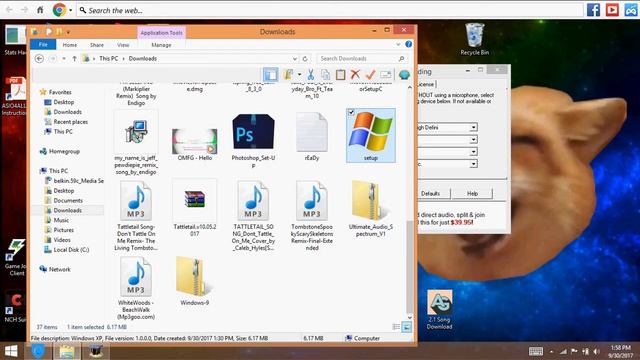The image size is (640, 360).
Task: Select WhiteWoods - BeachWalk MP3 file
Action: pos(136,288)
